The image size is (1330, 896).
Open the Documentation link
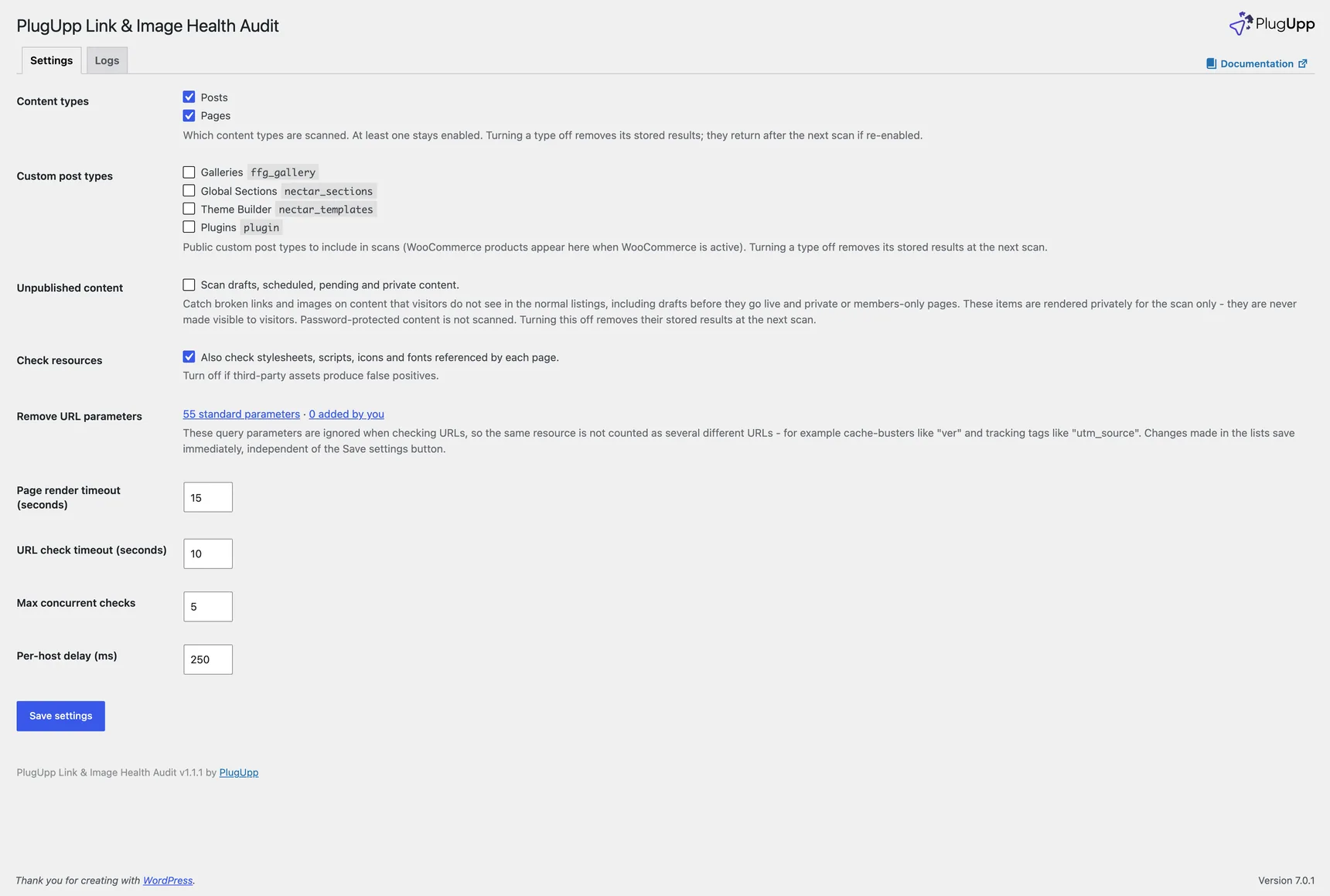[x=1257, y=63]
